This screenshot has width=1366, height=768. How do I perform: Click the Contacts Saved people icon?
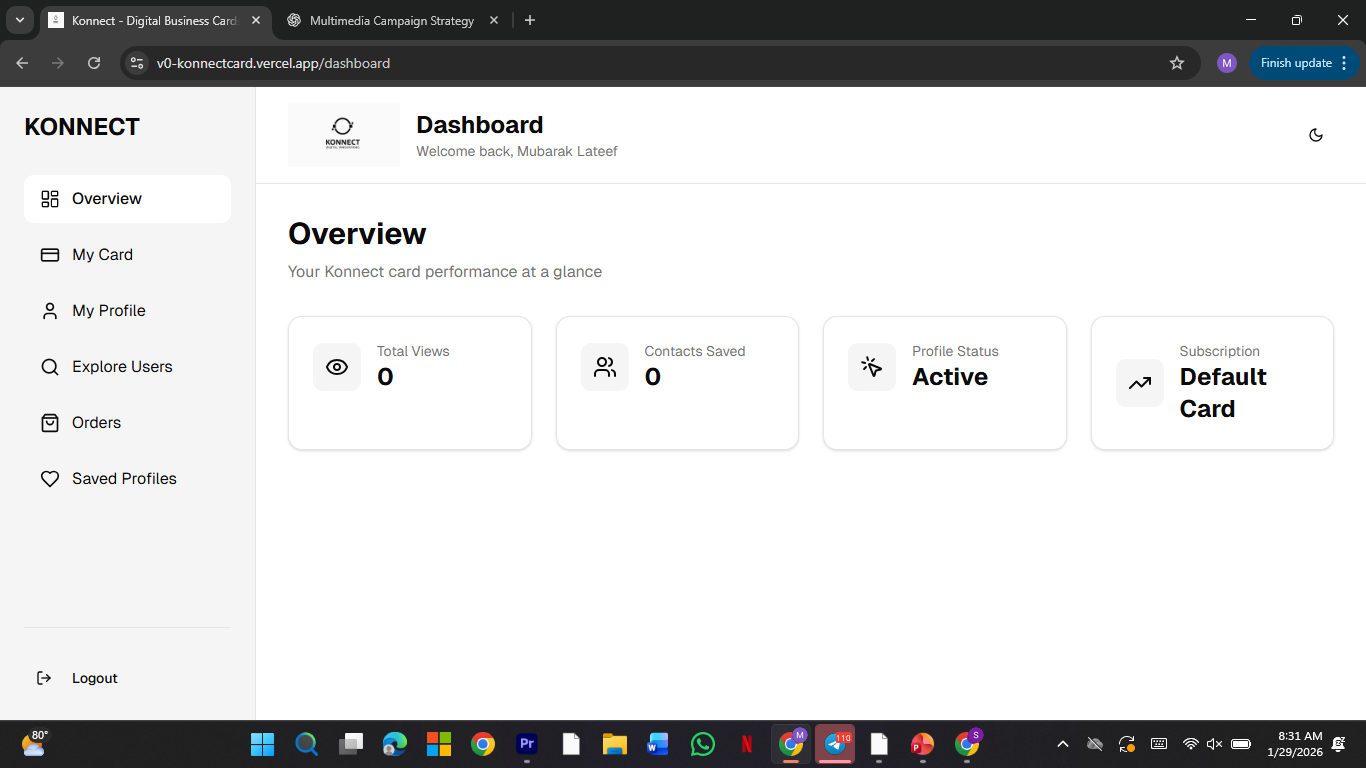click(x=604, y=367)
